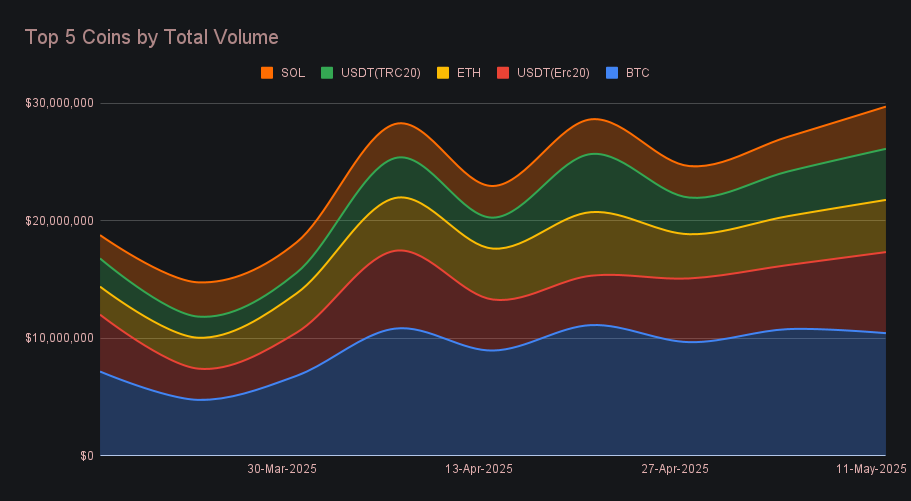
Task: Select the USDT(TRC20) legend text label
Action: point(379,73)
